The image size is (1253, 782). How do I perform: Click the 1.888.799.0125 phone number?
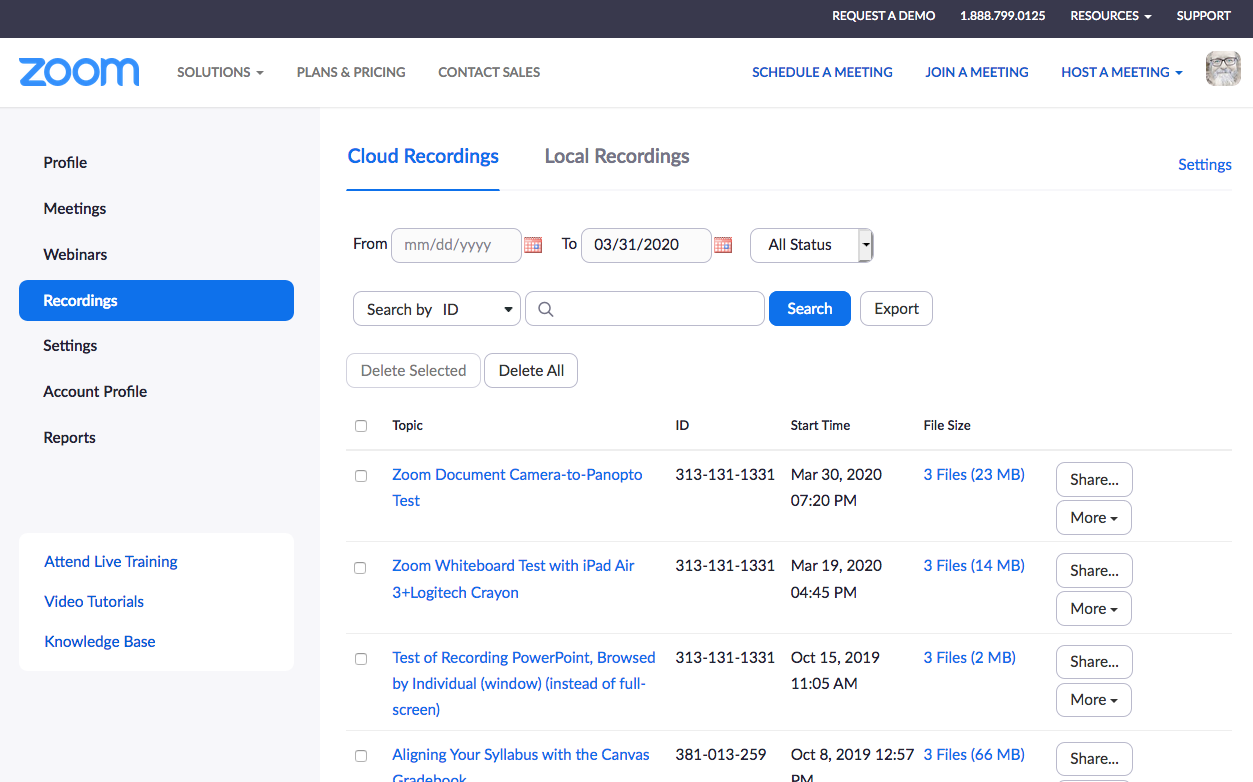(x=1003, y=16)
